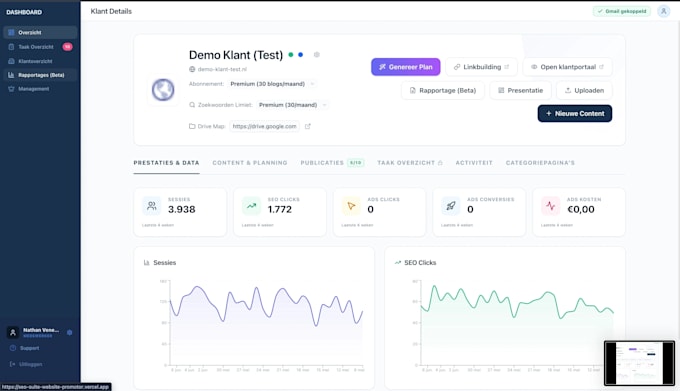The image size is (680, 391).
Task: Open Support in the sidebar
Action: pyautogui.click(x=29, y=348)
